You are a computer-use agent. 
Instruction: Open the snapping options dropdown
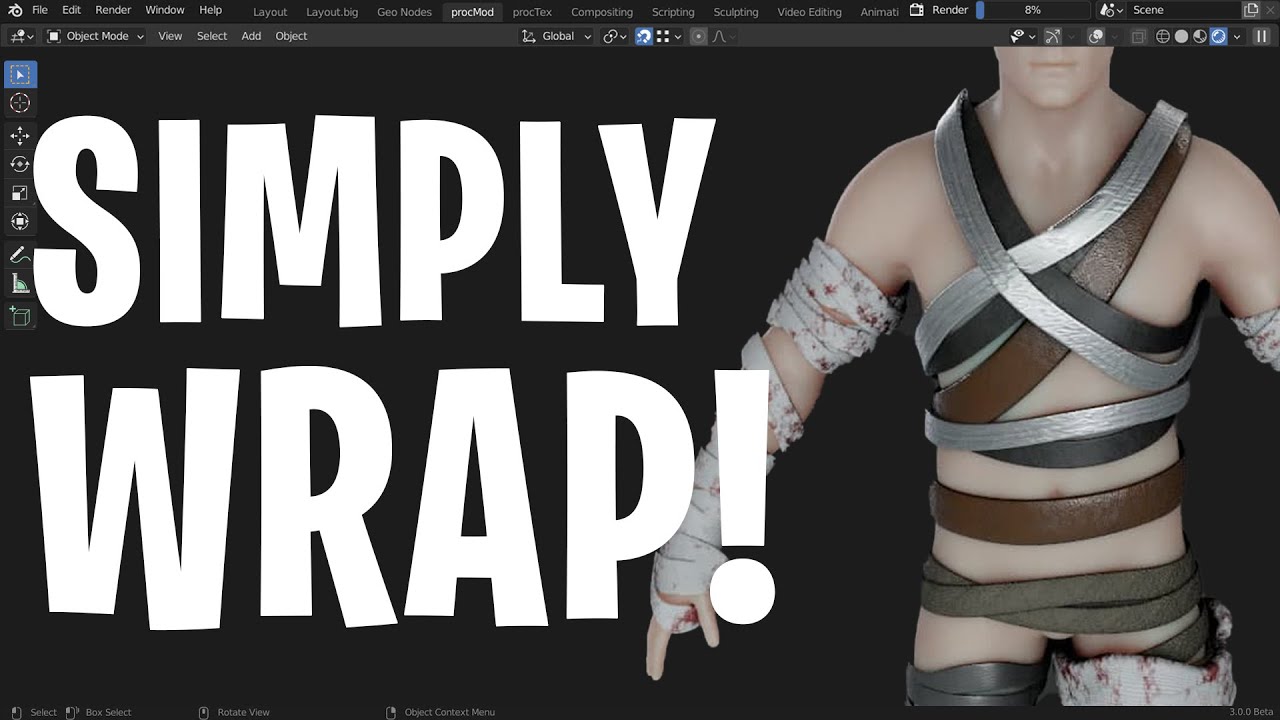[x=670, y=36]
